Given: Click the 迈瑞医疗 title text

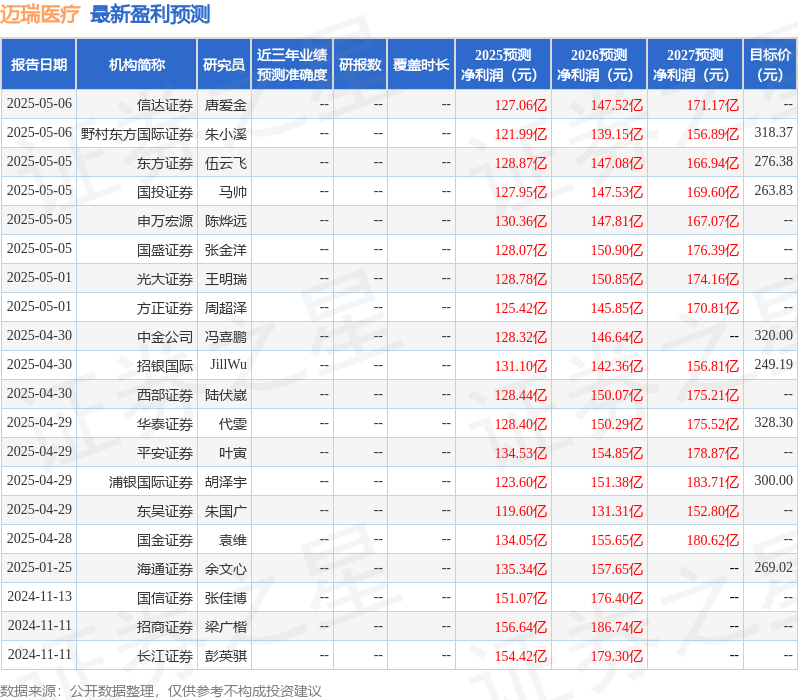Looking at the screenshot, I should click(40, 14).
